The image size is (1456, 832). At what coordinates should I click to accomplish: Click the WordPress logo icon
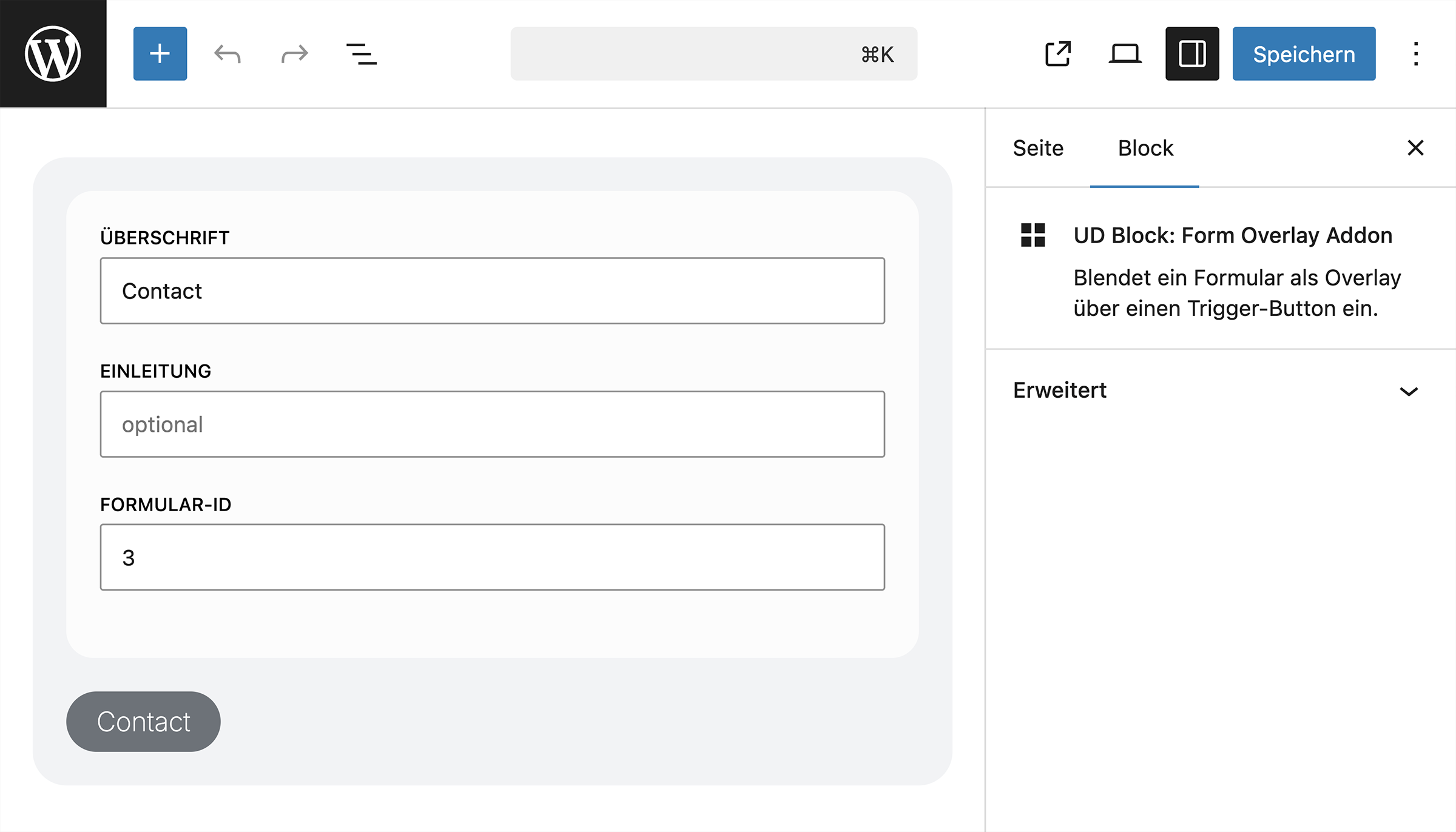click(53, 53)
